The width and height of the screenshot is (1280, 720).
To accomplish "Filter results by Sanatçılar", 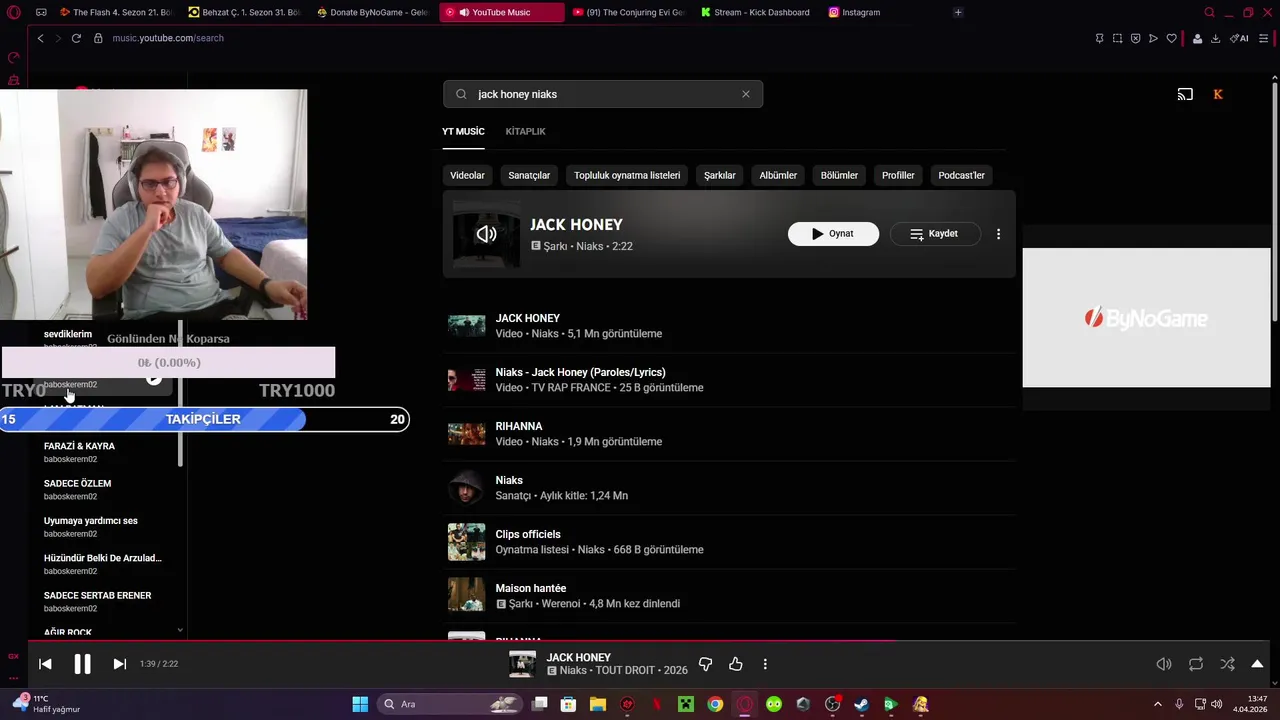I will (x=529, y=175).
